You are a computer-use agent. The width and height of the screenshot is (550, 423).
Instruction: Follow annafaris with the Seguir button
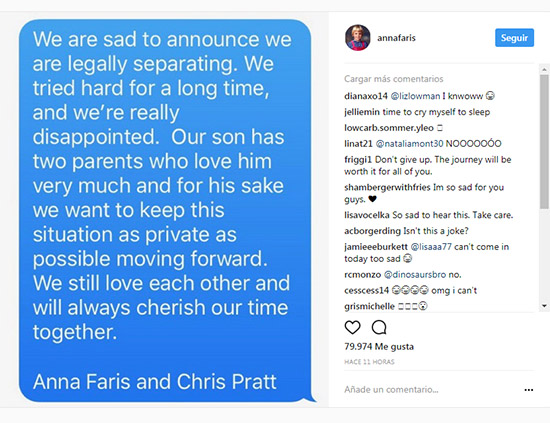tap(514, 38)
